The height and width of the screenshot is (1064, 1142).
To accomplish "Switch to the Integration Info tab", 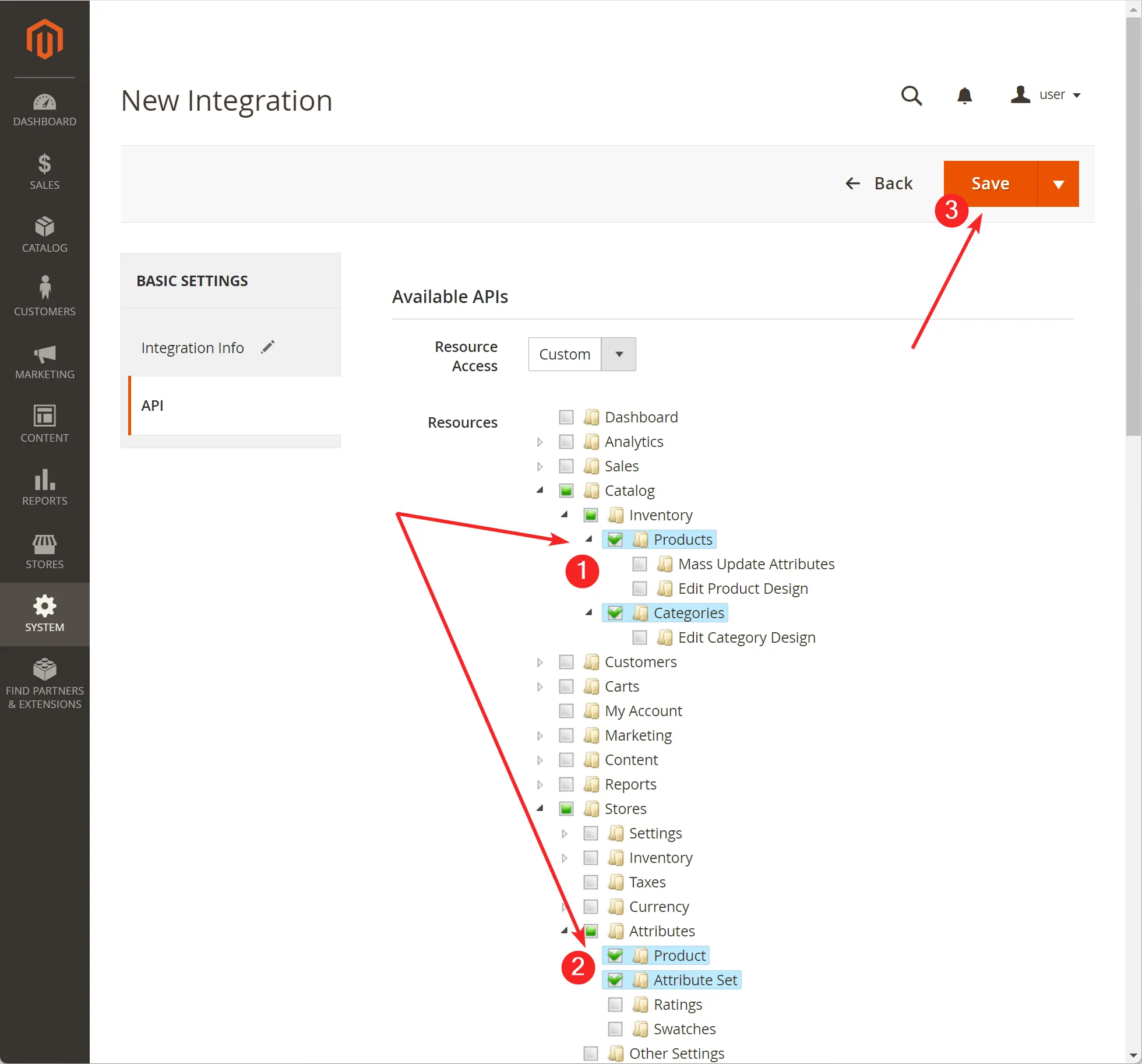I will pos(192,348).
